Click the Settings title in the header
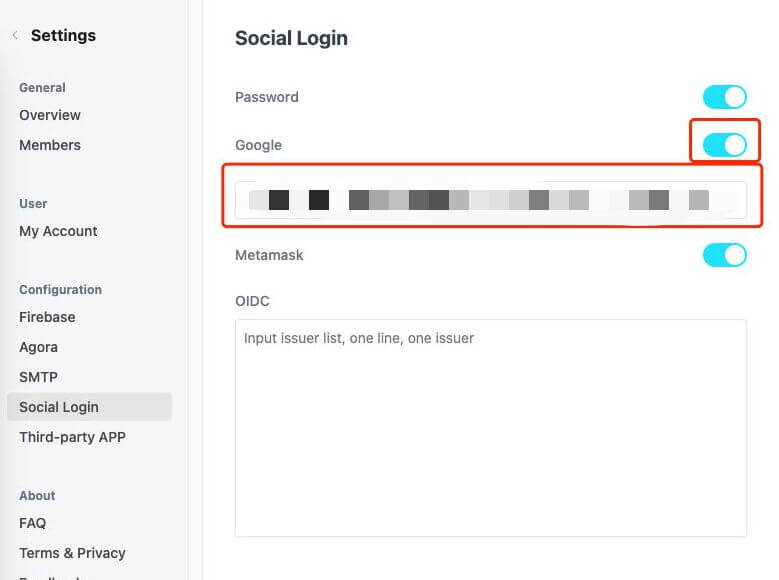 [x=63, y=36]
